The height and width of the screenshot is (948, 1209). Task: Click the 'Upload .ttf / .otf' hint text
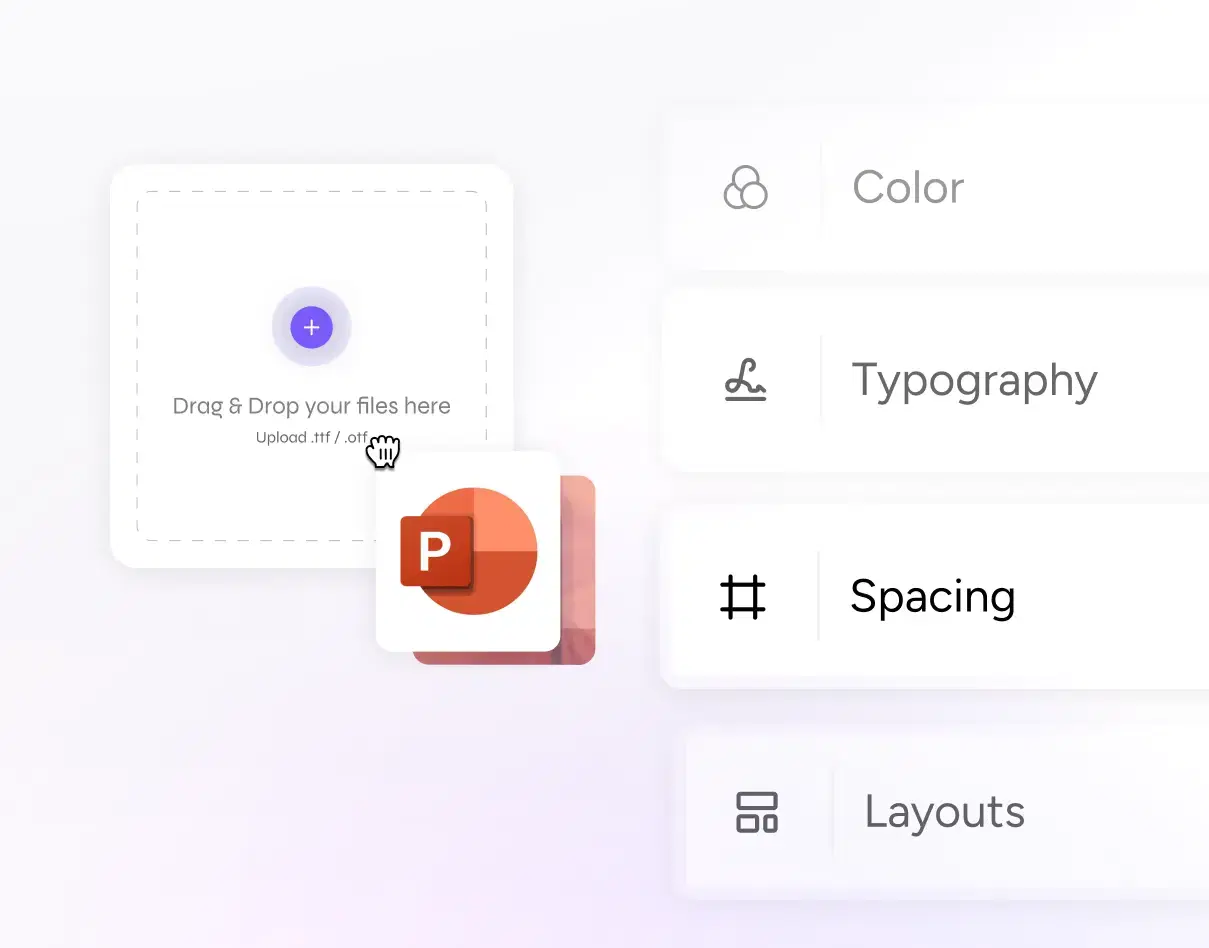(x=312, y=437)
